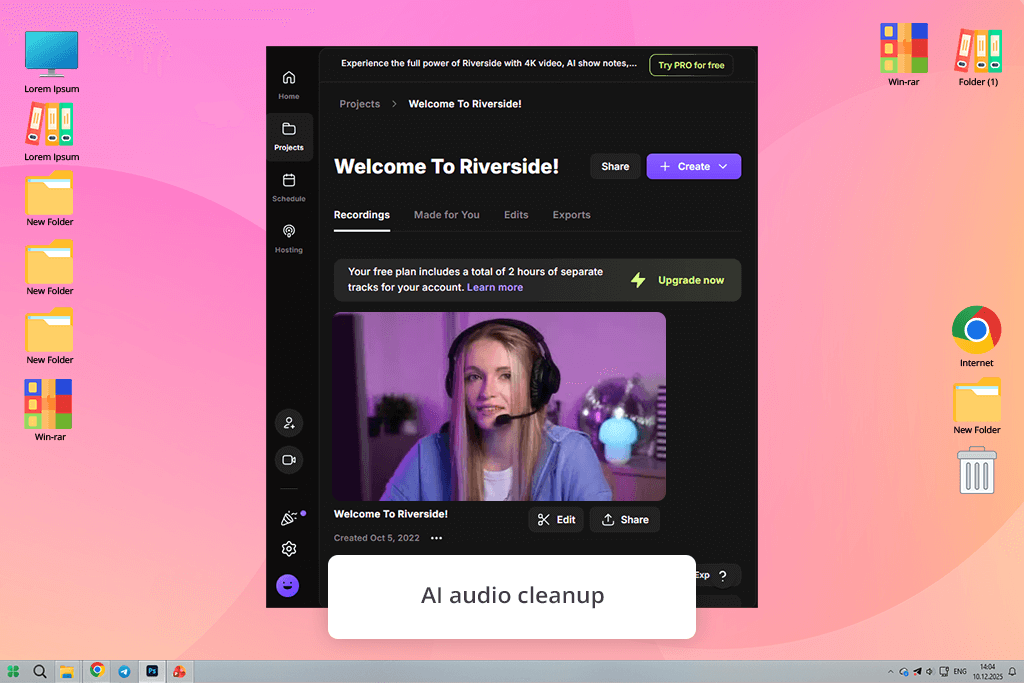Switch to the Edits tab
This screenshot has height=683, width=1024.
pyautogui.click(x=516, y=215)
